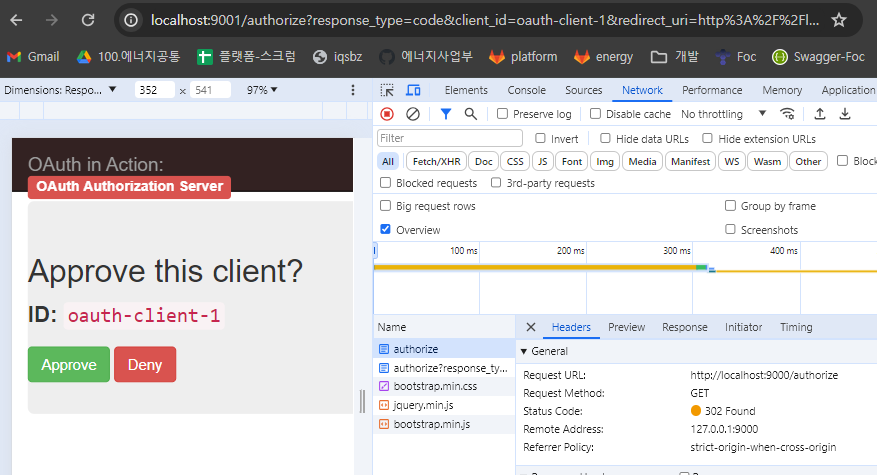Viewport: 877px width, 475px height.
Task: Open the energy GitLab bookmark
Action: [603, 57]
